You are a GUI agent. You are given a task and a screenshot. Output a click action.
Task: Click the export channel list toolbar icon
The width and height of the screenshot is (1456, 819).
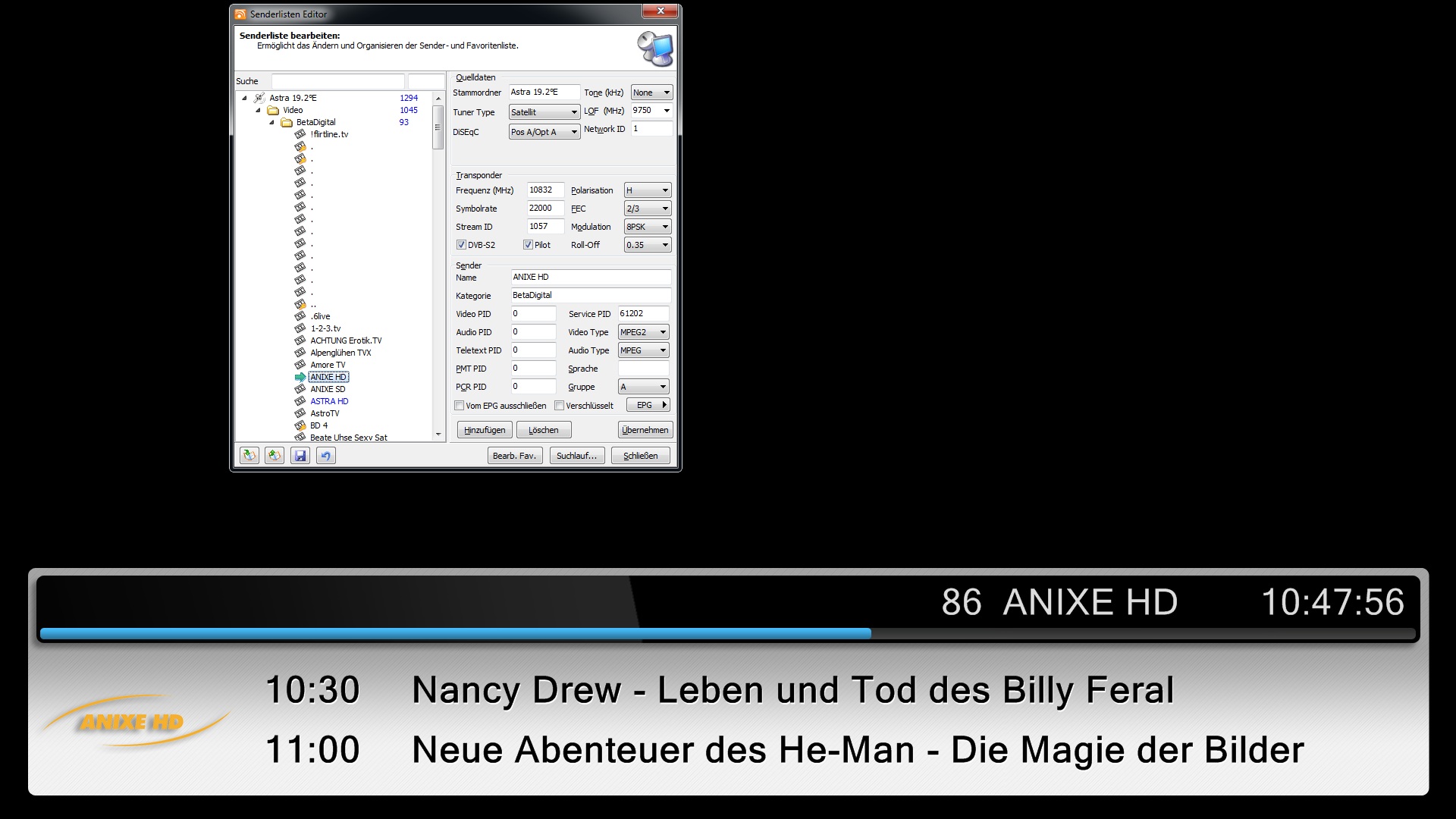[x=275, y=456]
